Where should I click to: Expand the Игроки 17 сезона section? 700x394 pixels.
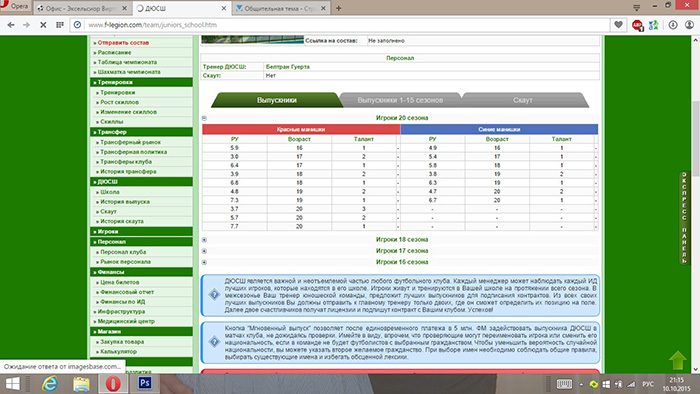pyautogui.click(x=204, y=251)
